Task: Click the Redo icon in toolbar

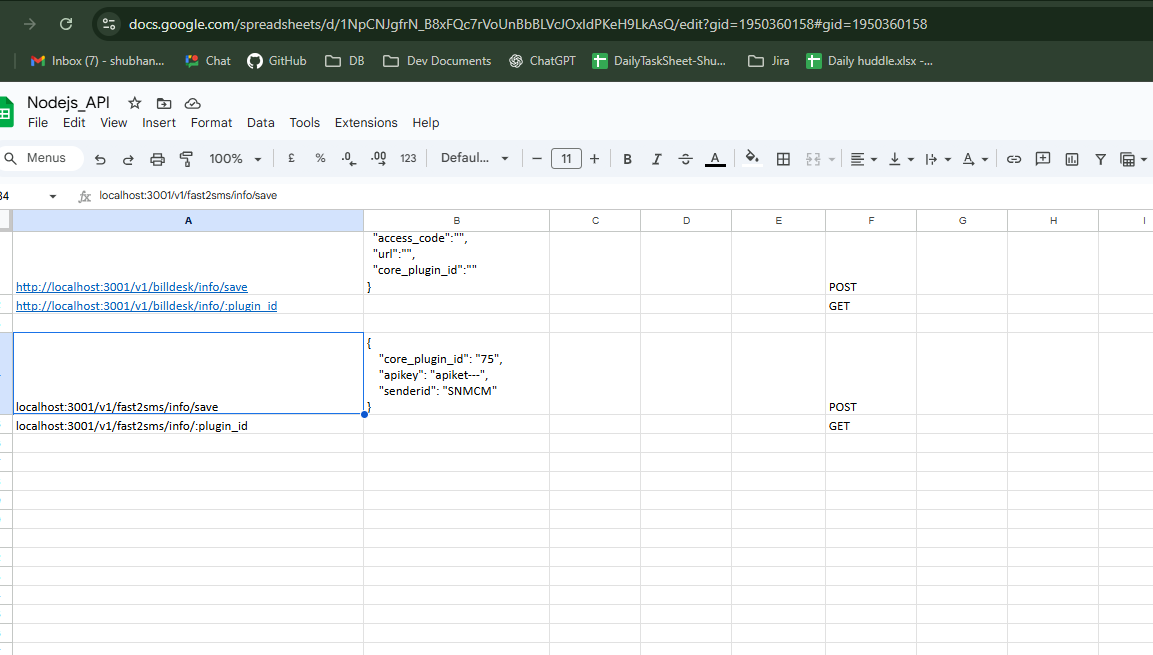Action: (x=128, y=159)
